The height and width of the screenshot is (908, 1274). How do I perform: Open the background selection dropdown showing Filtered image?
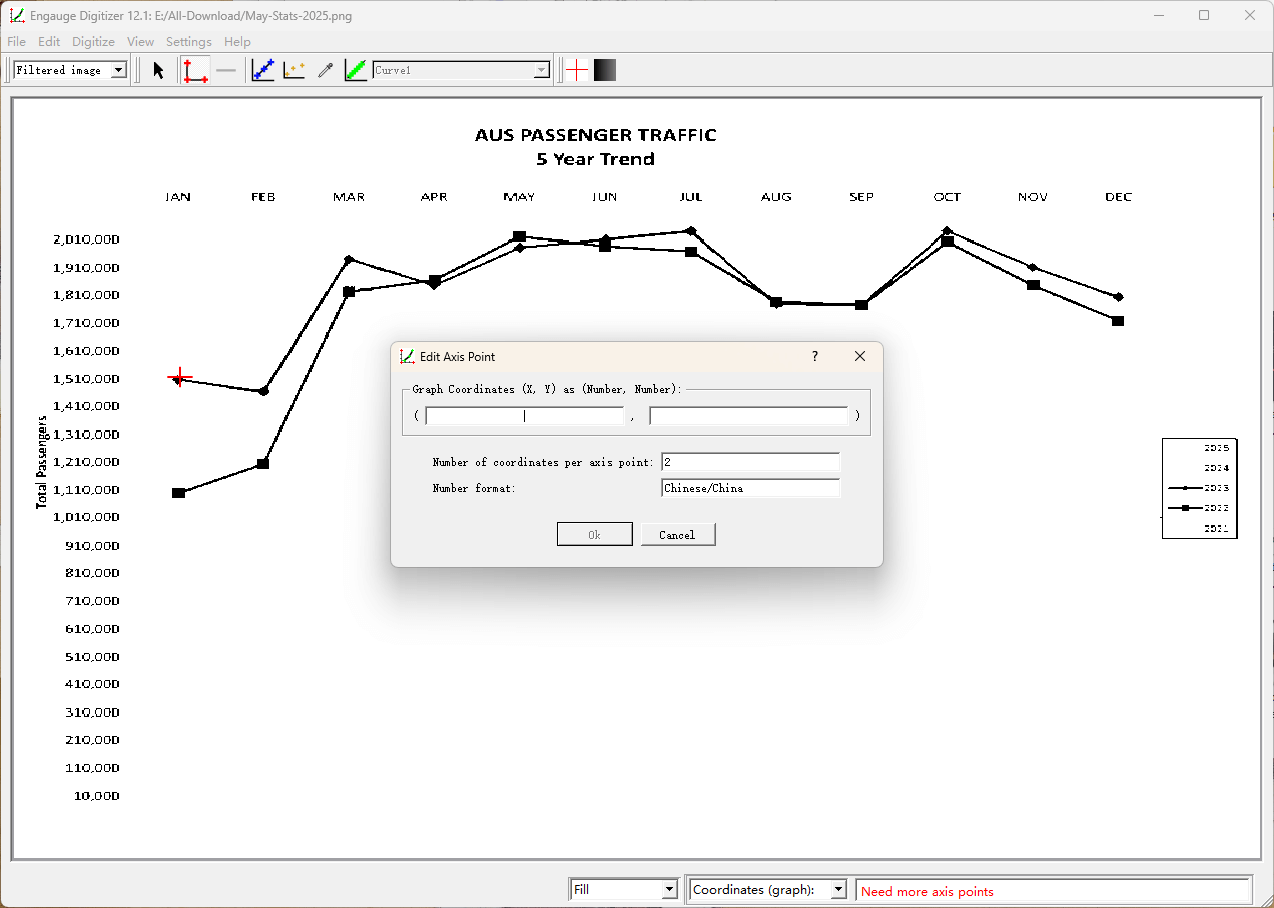(x=119, y=69)
